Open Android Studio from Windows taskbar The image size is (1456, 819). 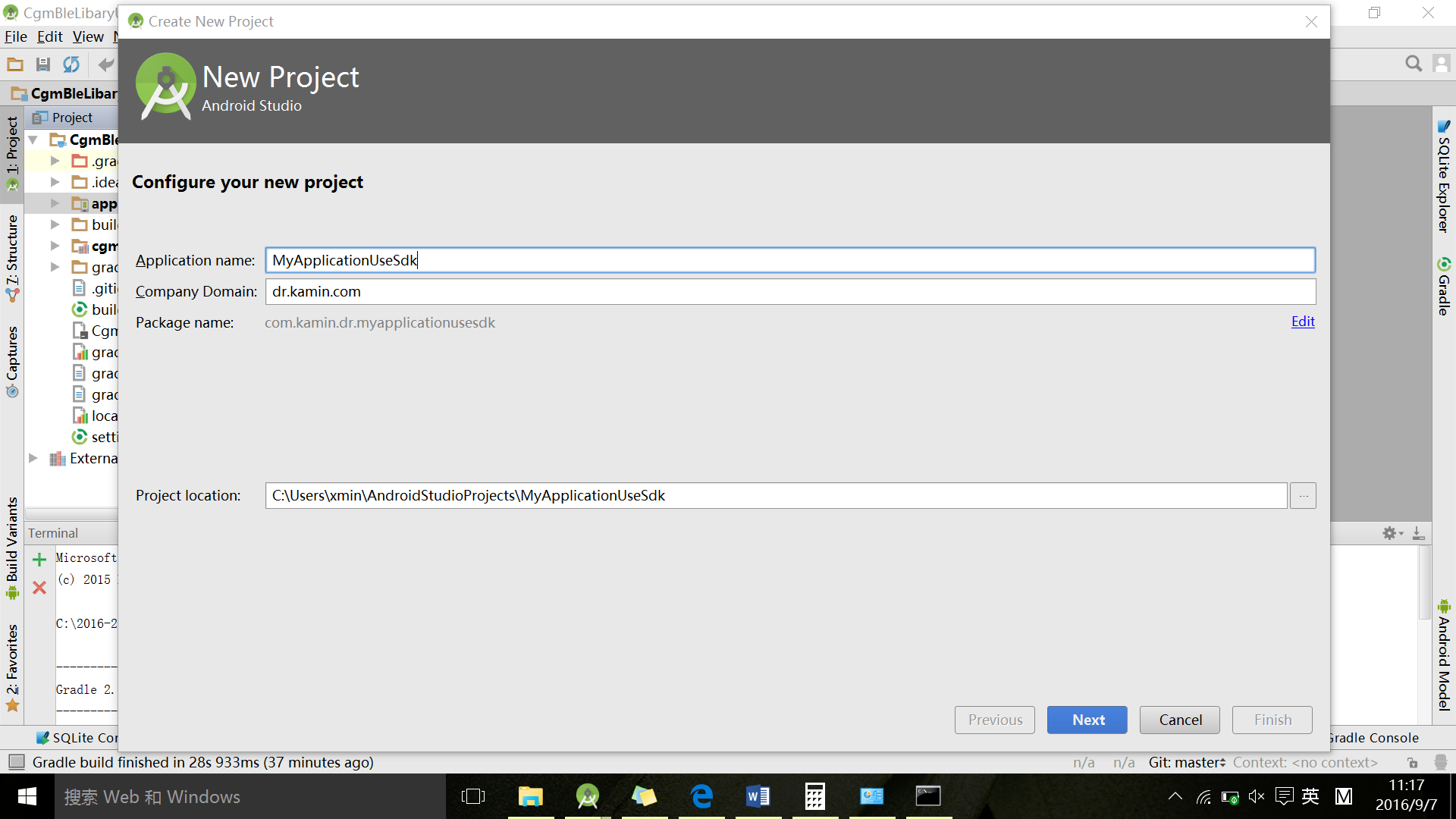coord(587,796)
